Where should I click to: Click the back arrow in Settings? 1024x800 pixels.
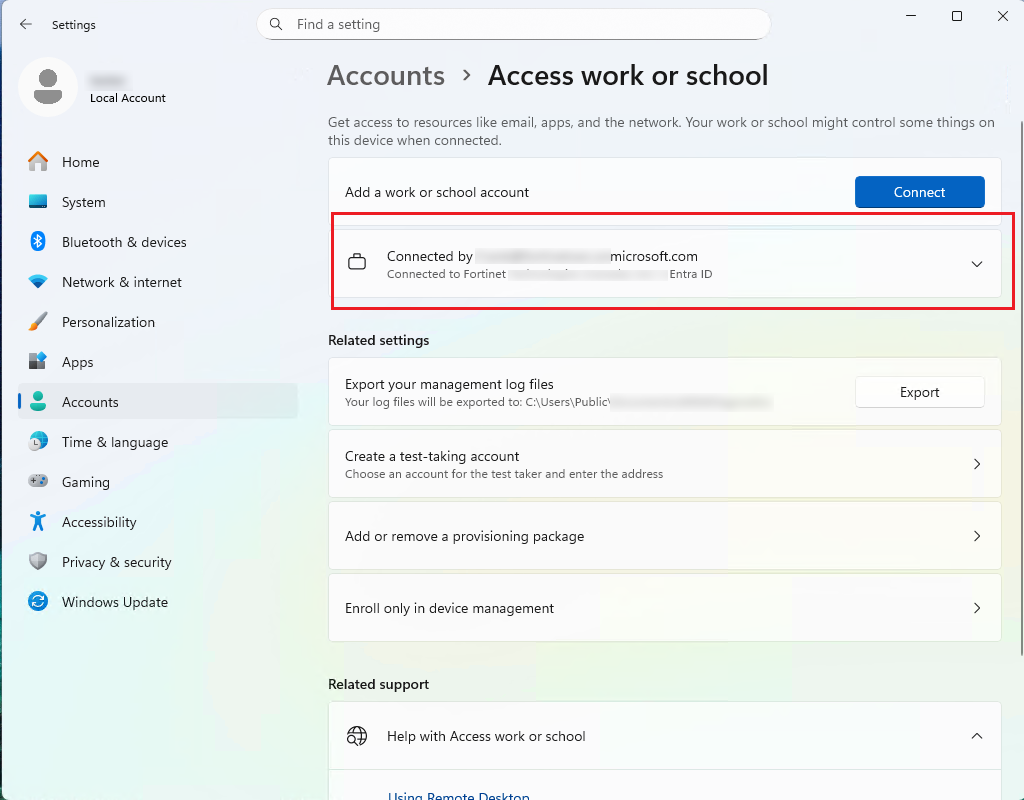pos(26,24)
